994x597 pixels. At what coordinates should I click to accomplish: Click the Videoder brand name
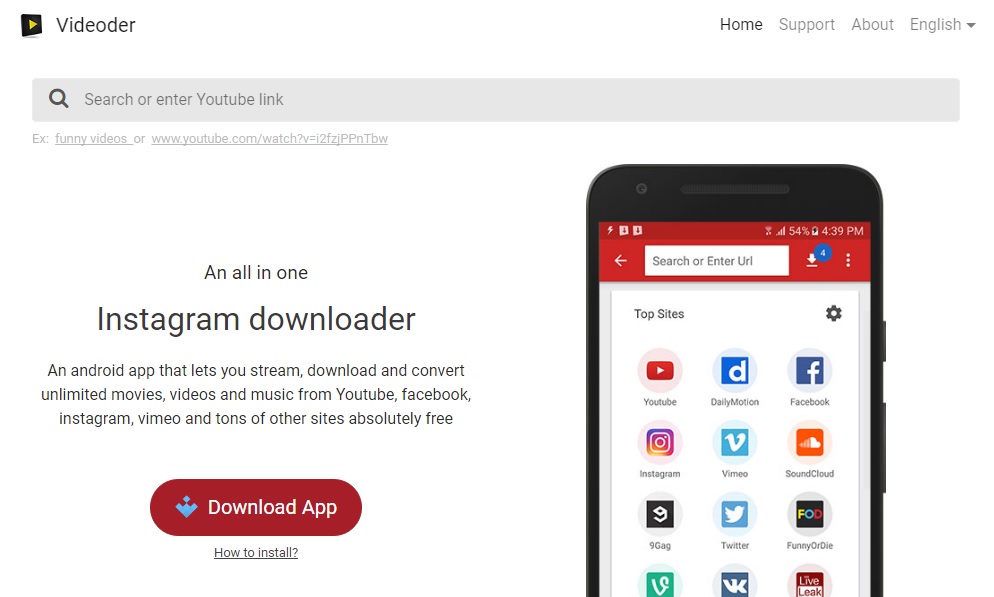point(96,25)
